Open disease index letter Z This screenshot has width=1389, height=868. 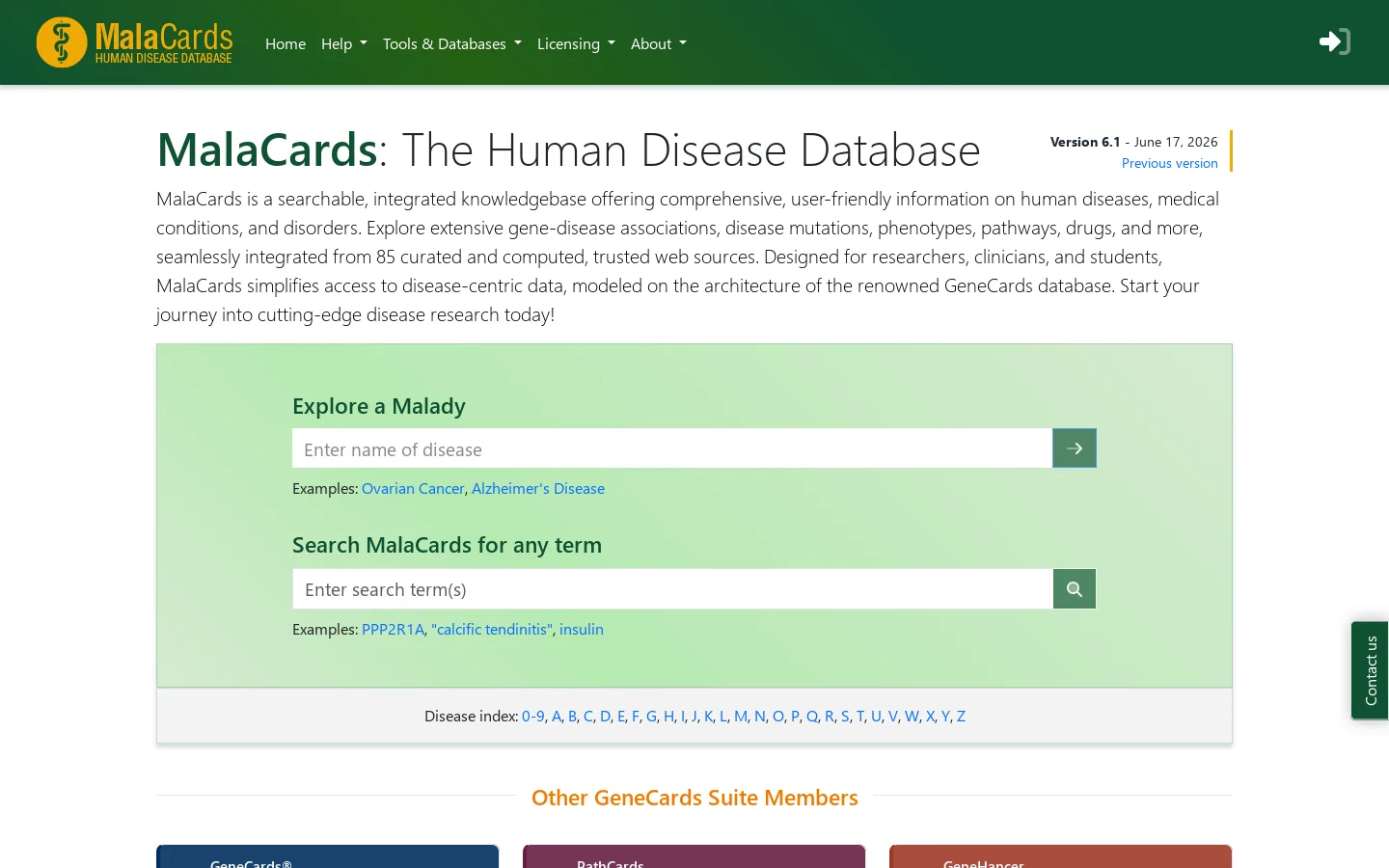click(x=961, y=716)
